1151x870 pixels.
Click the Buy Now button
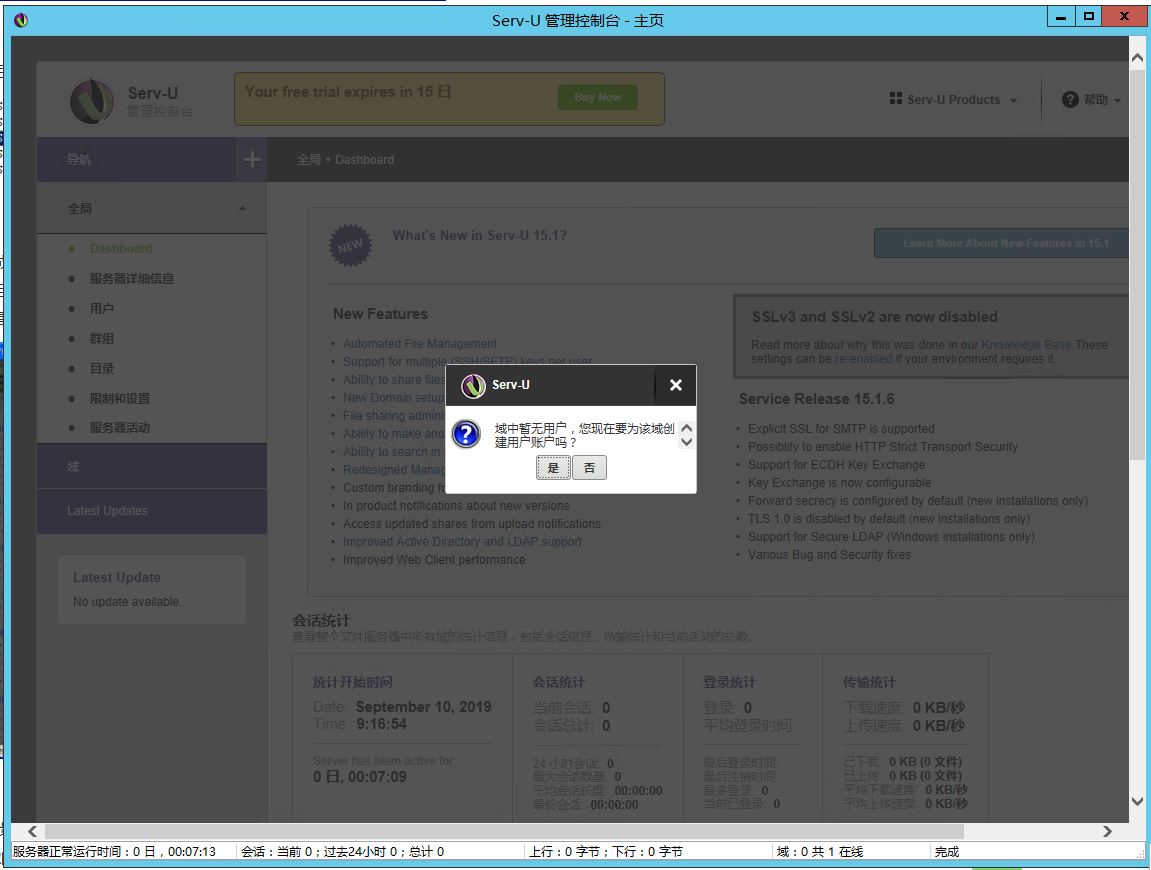pos(598,98)
